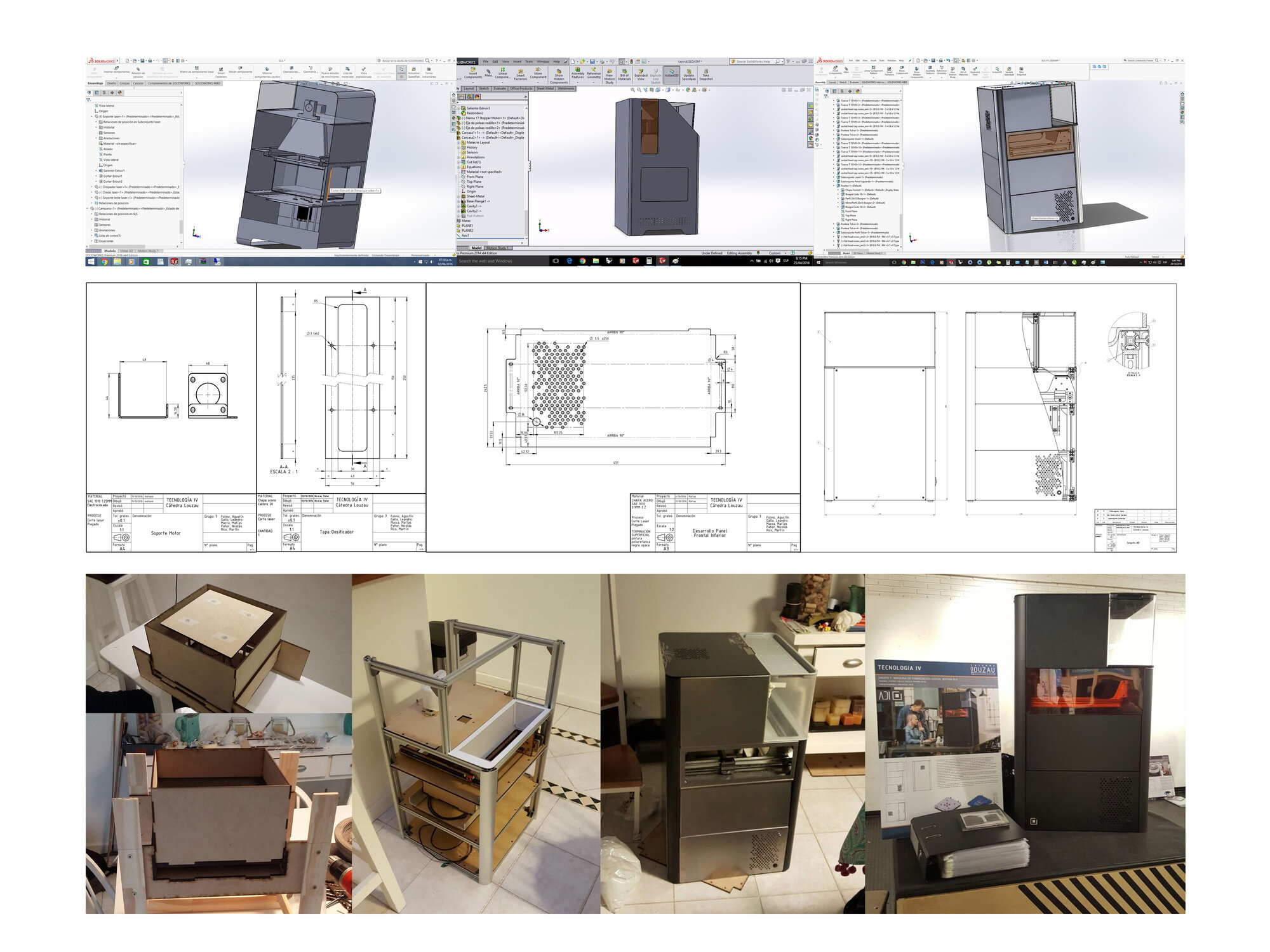Click Mover componente in left SolidWorks window
The width and height of the screenshot is (1270, 952).
pos(240,70)
